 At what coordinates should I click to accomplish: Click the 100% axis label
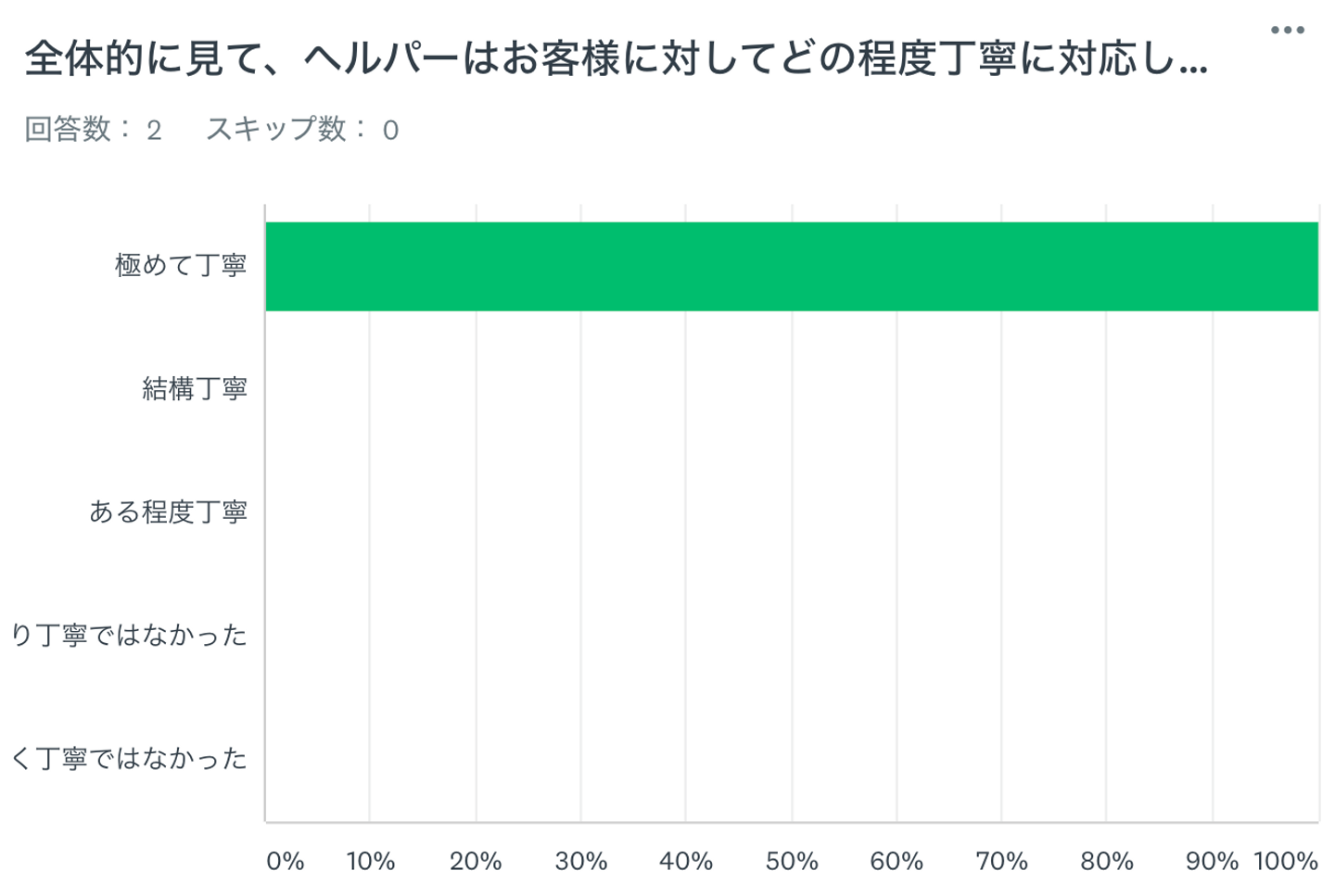coord(1286,862)
